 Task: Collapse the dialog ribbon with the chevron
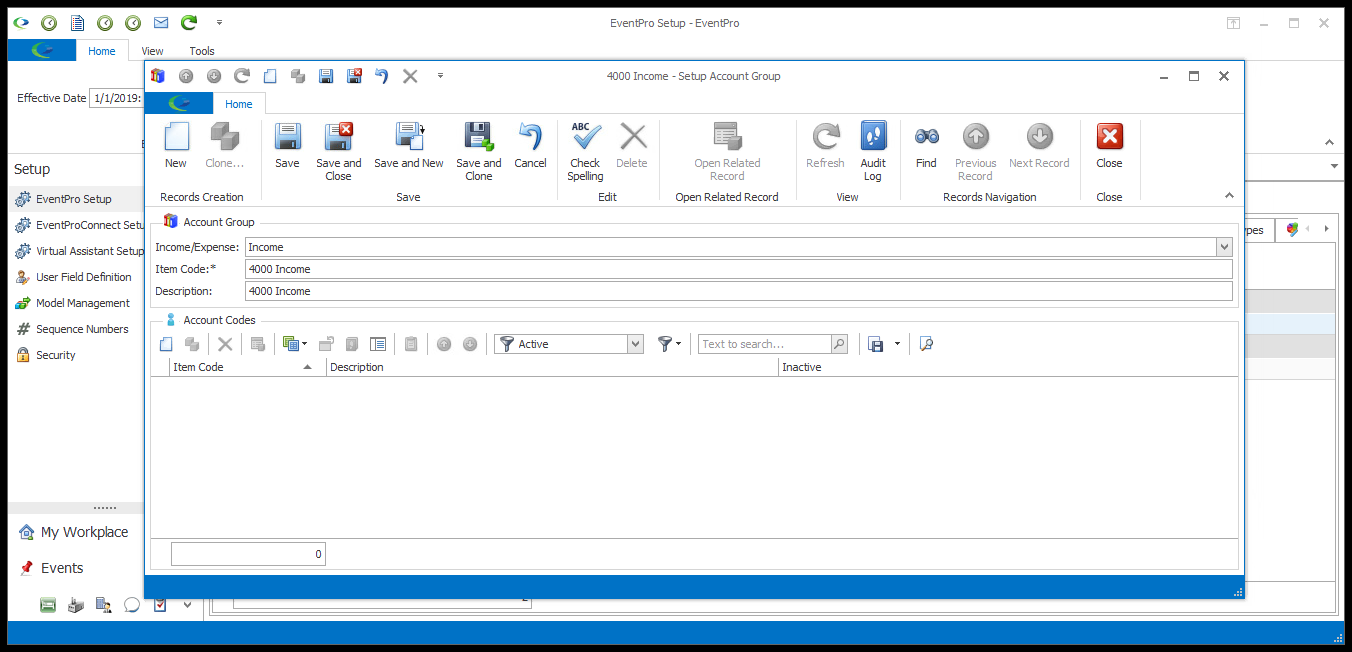(x=1229, y=196)
